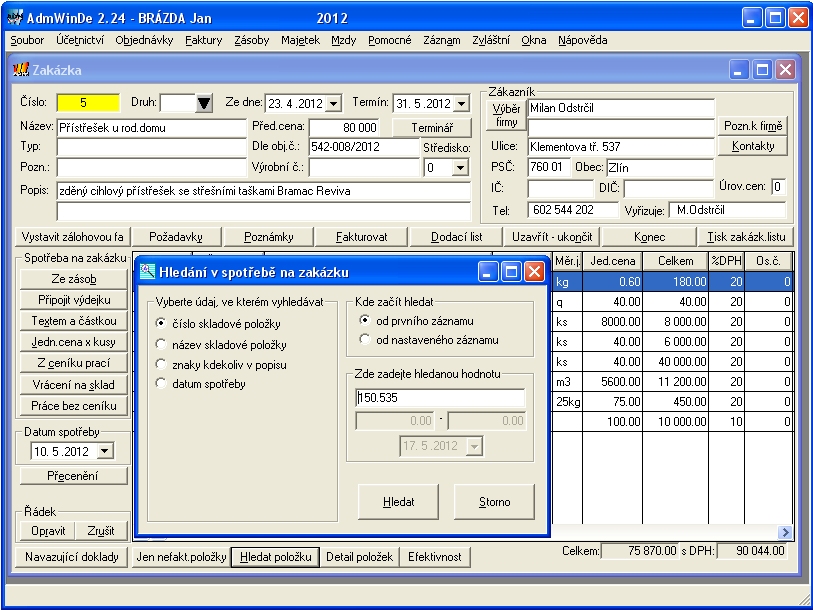Click the 'Dodací list' button
Image resolution: width=813 pixels, height=610 pixels.
click(x=456, y=237)
